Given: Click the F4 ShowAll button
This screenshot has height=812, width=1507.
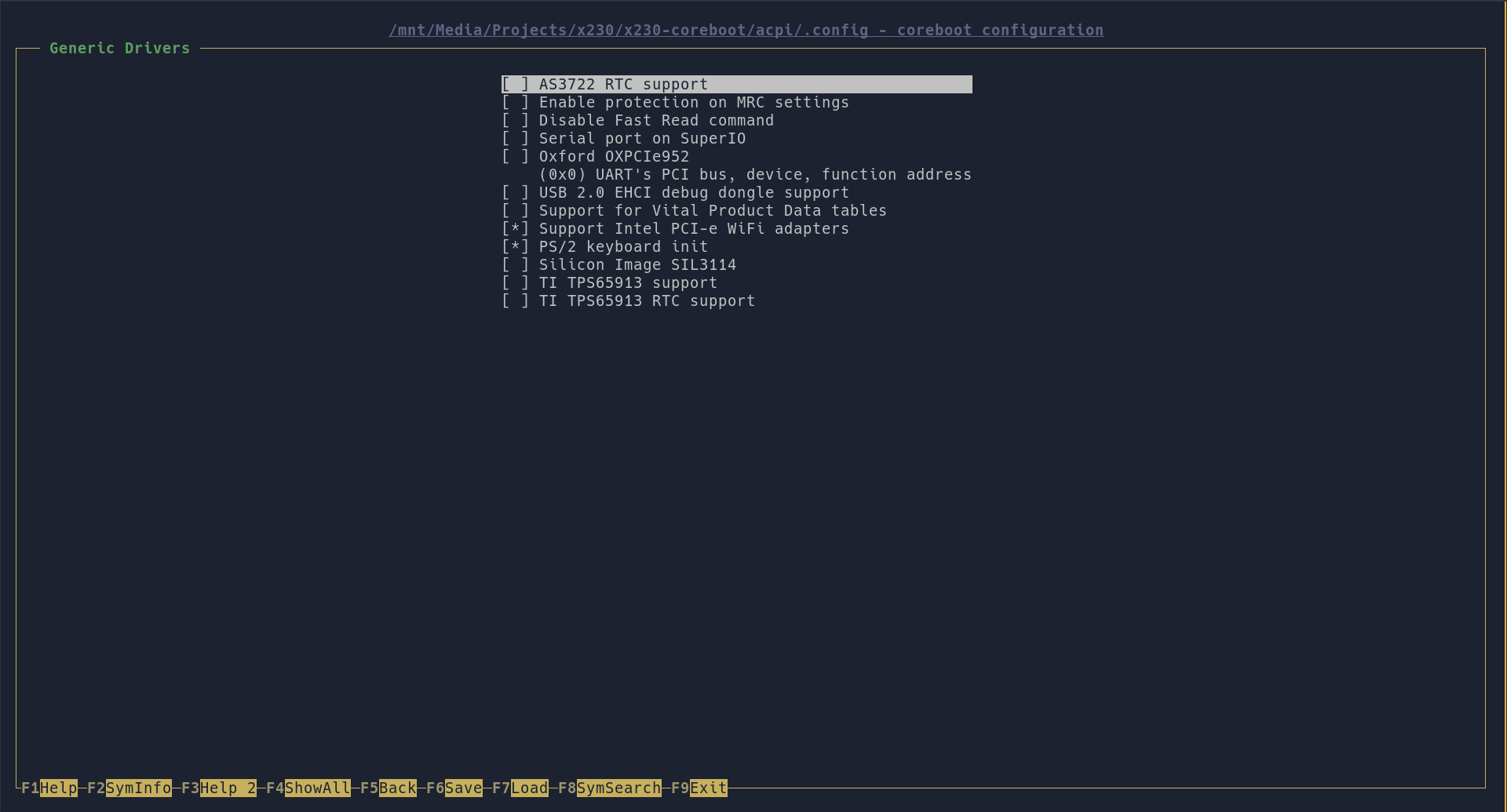Looking at the screenshot, I should tap(308, 788).
